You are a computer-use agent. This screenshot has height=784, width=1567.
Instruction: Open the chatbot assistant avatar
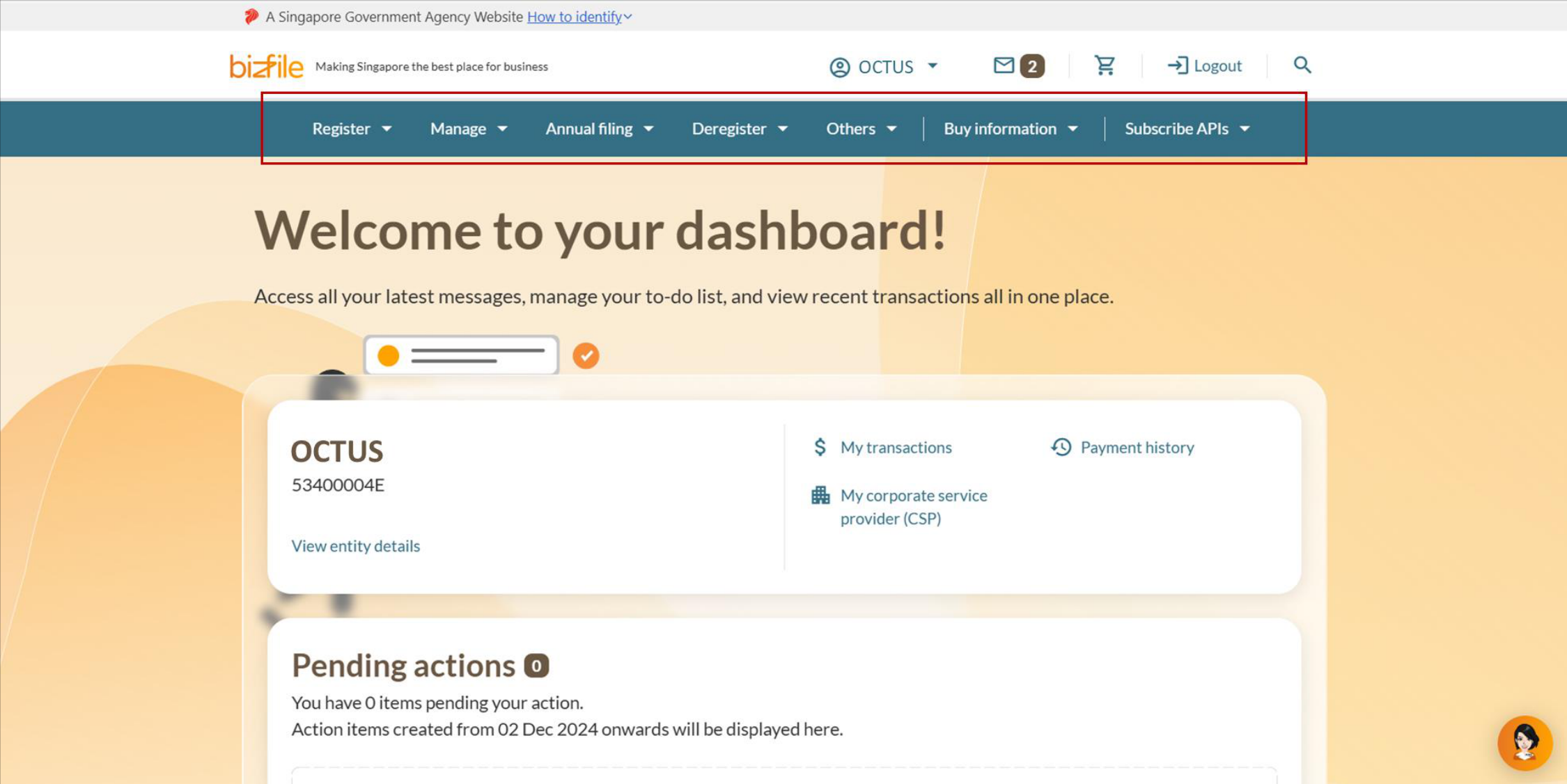[1525, 743]
